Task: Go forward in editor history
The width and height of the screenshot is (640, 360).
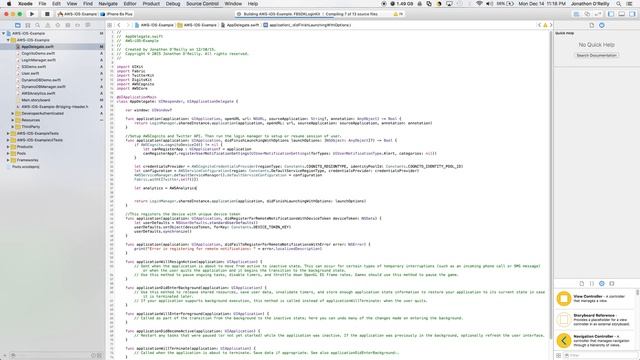Action: coord(128,25)
